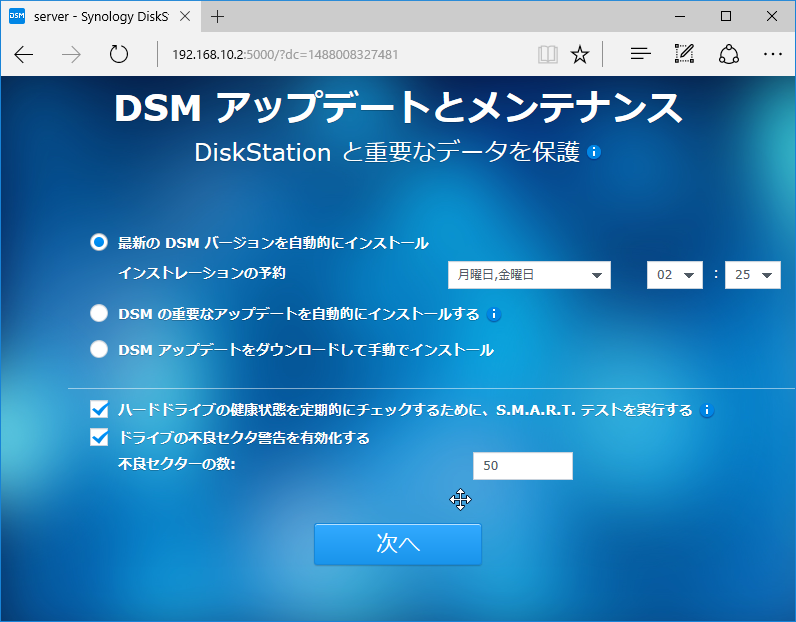Screen dimensions: 796x622
Task: Click info icon next to important updates option
Action: 493,314
